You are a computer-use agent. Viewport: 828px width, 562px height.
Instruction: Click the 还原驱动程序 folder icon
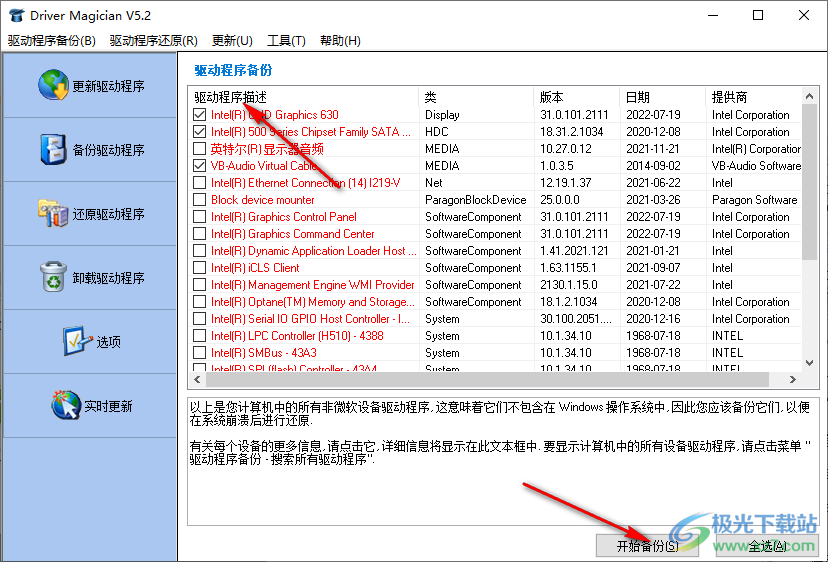tap(53, 213)
